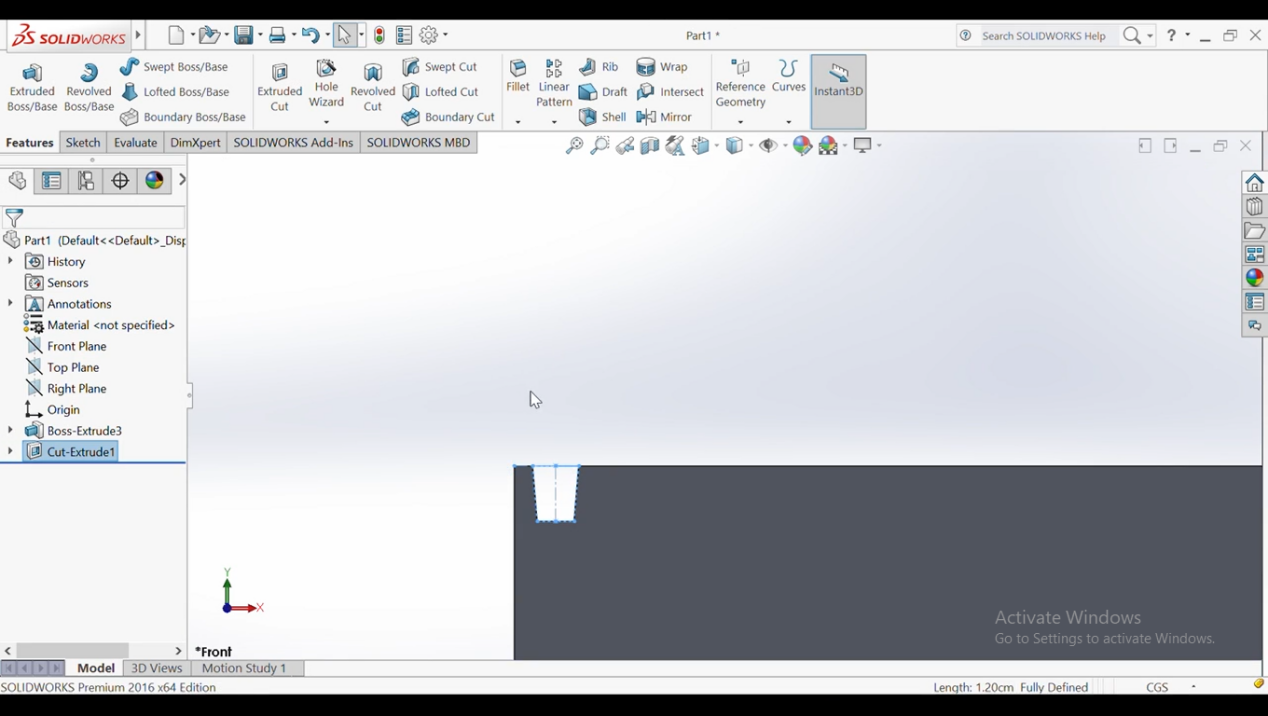Select the Extruded Boss/Base tool
The width and height of the screenshot is (1268, 716).
[x=32, y=88]
